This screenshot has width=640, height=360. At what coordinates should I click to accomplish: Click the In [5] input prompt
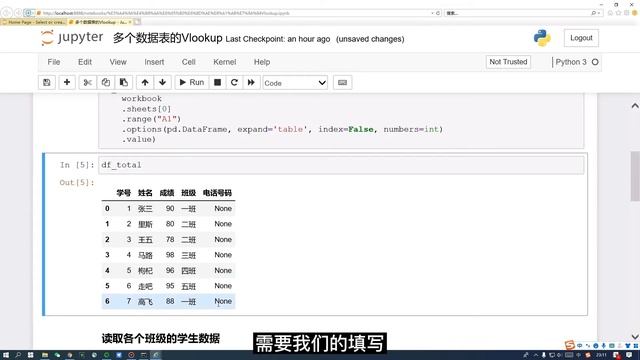click(77, 165)
